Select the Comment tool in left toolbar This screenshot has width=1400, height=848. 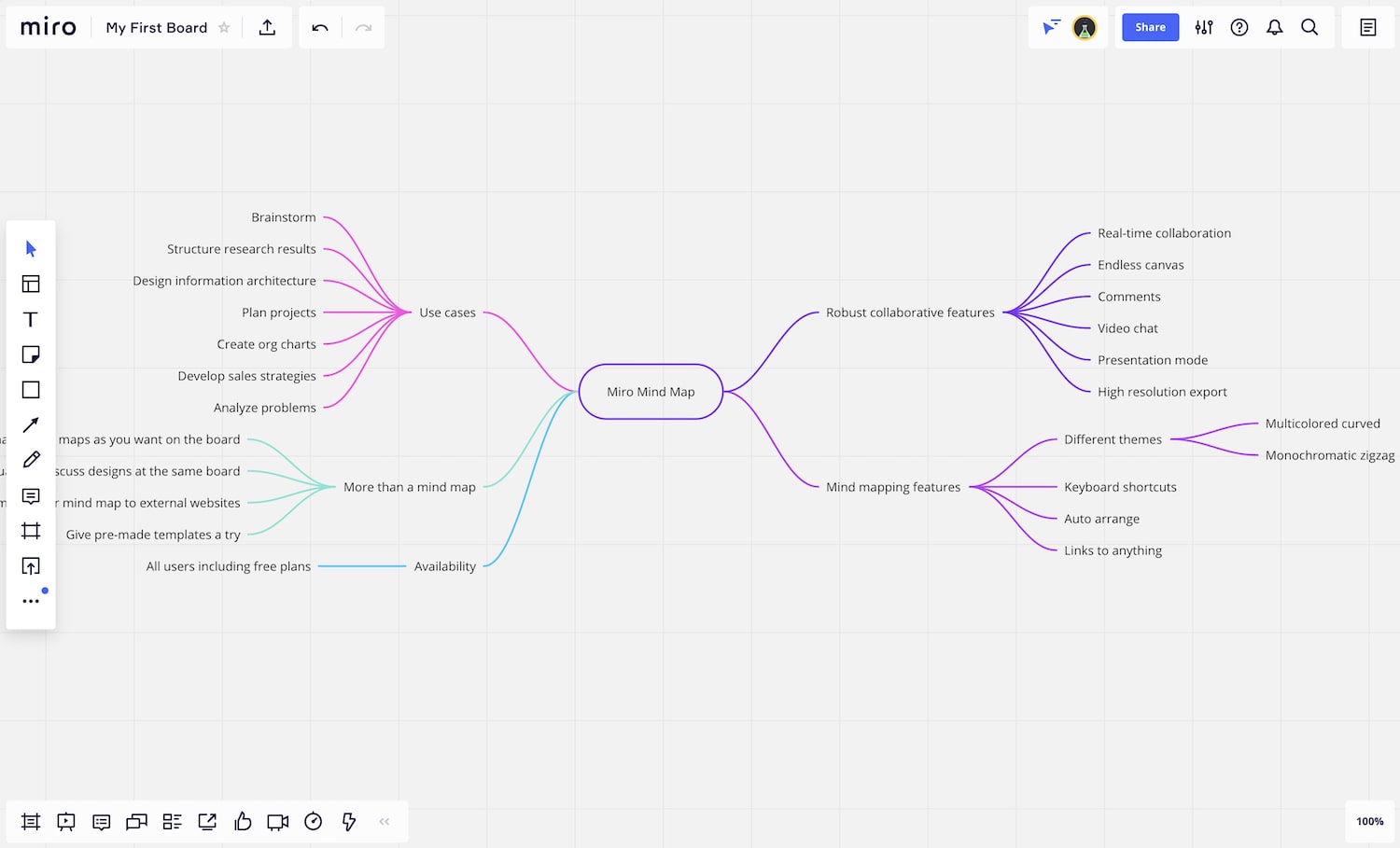[x=31, y=495]
